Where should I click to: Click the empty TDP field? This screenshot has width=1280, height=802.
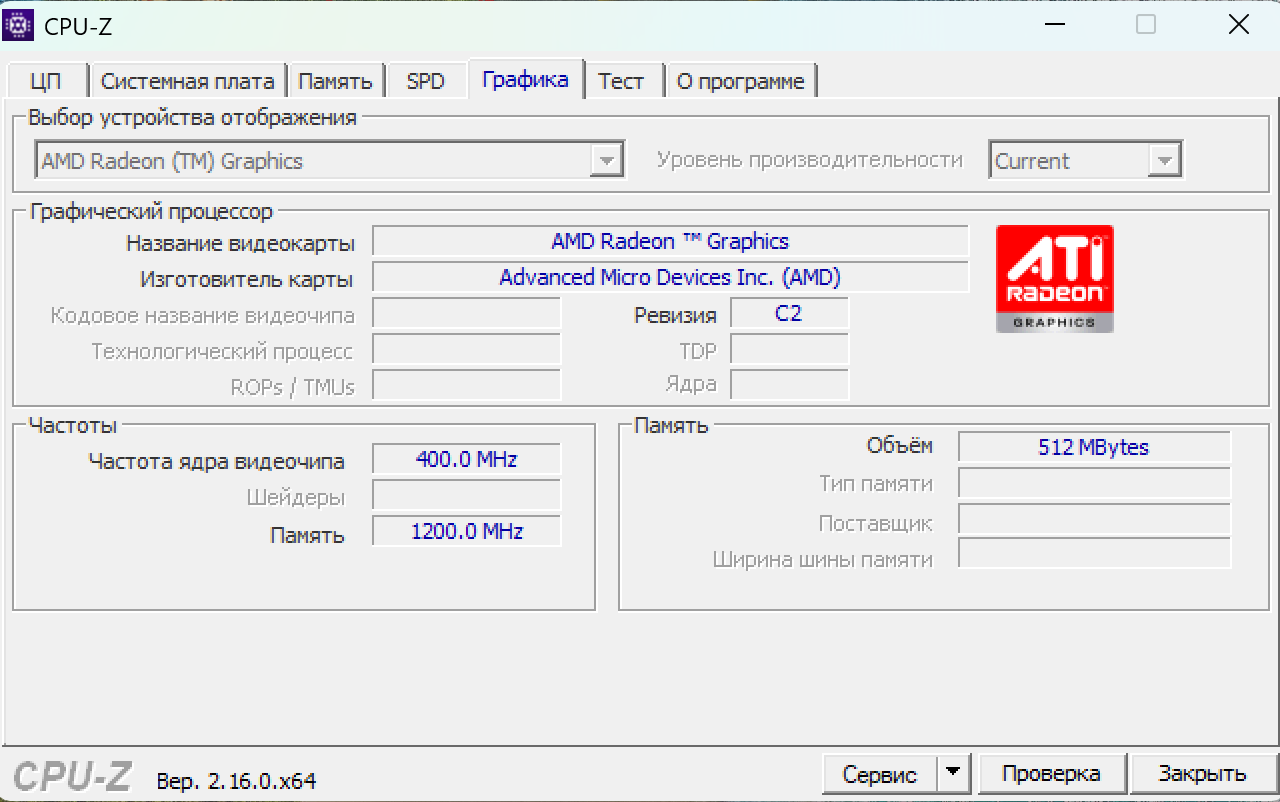[789, 349]
